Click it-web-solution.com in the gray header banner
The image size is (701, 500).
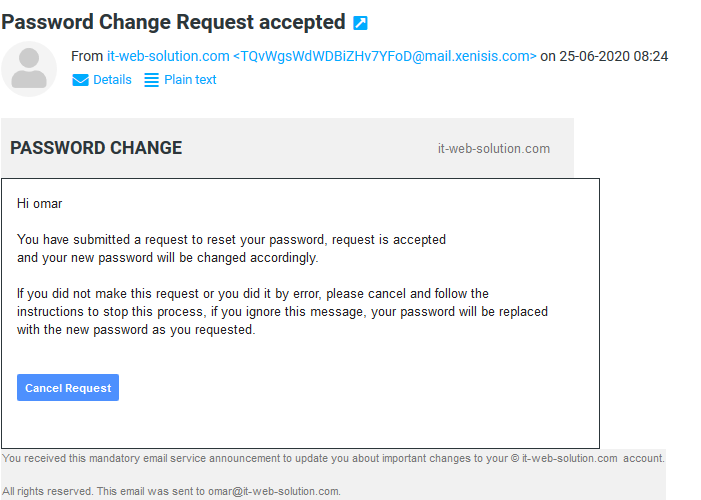pyautogui.click(x=494, y=148)
